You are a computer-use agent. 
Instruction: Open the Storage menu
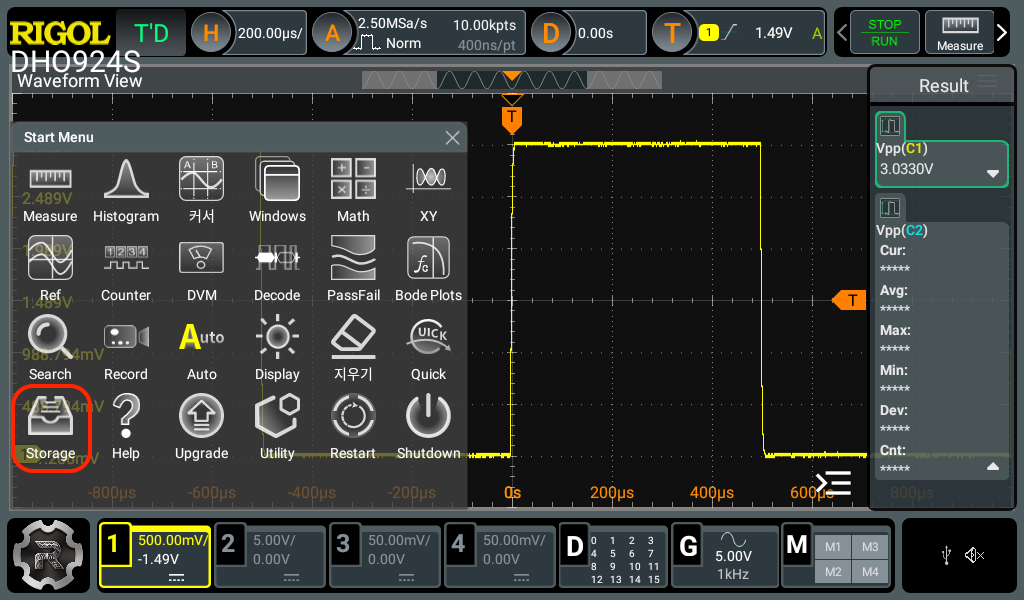50,427
